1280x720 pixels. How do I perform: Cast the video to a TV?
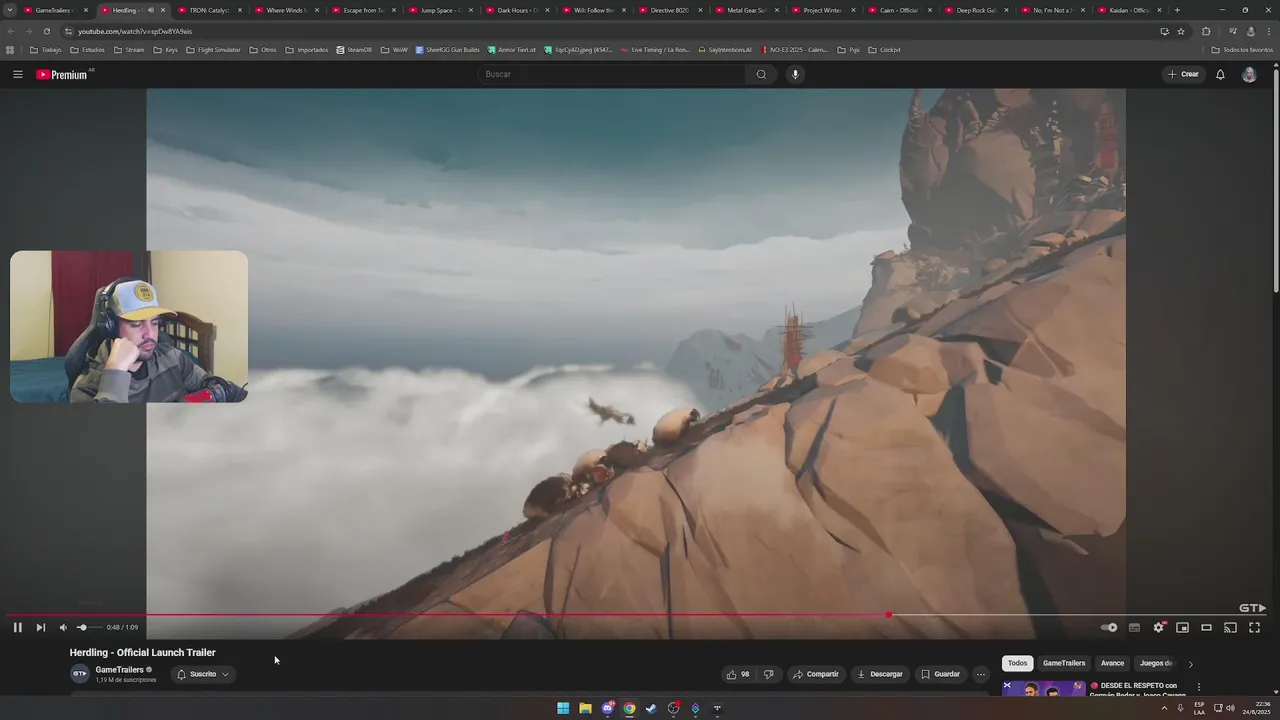1230,628
